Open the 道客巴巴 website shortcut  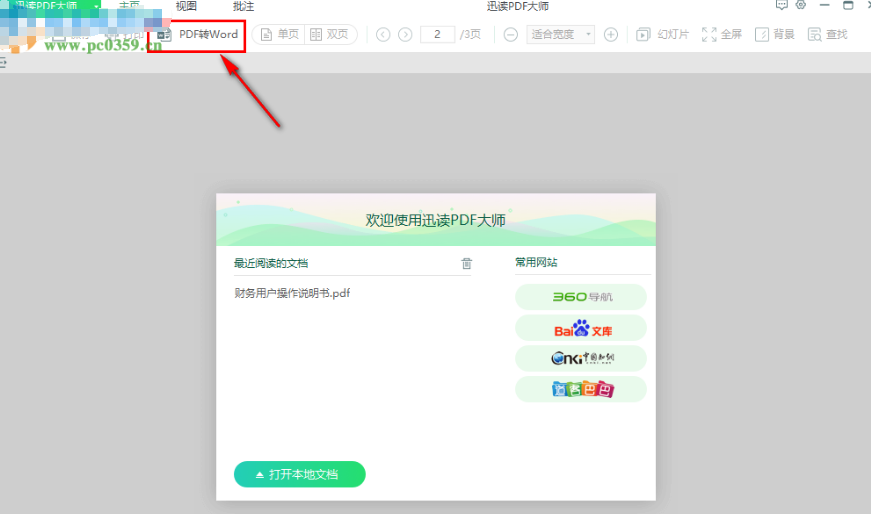pyautogui.click(x=581, y=389)
